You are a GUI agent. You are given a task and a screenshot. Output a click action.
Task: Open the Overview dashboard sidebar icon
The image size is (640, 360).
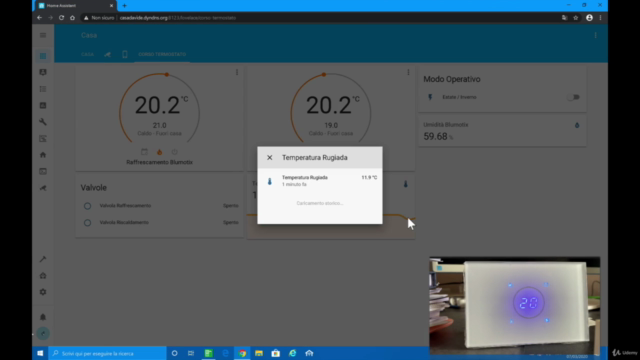43,56
